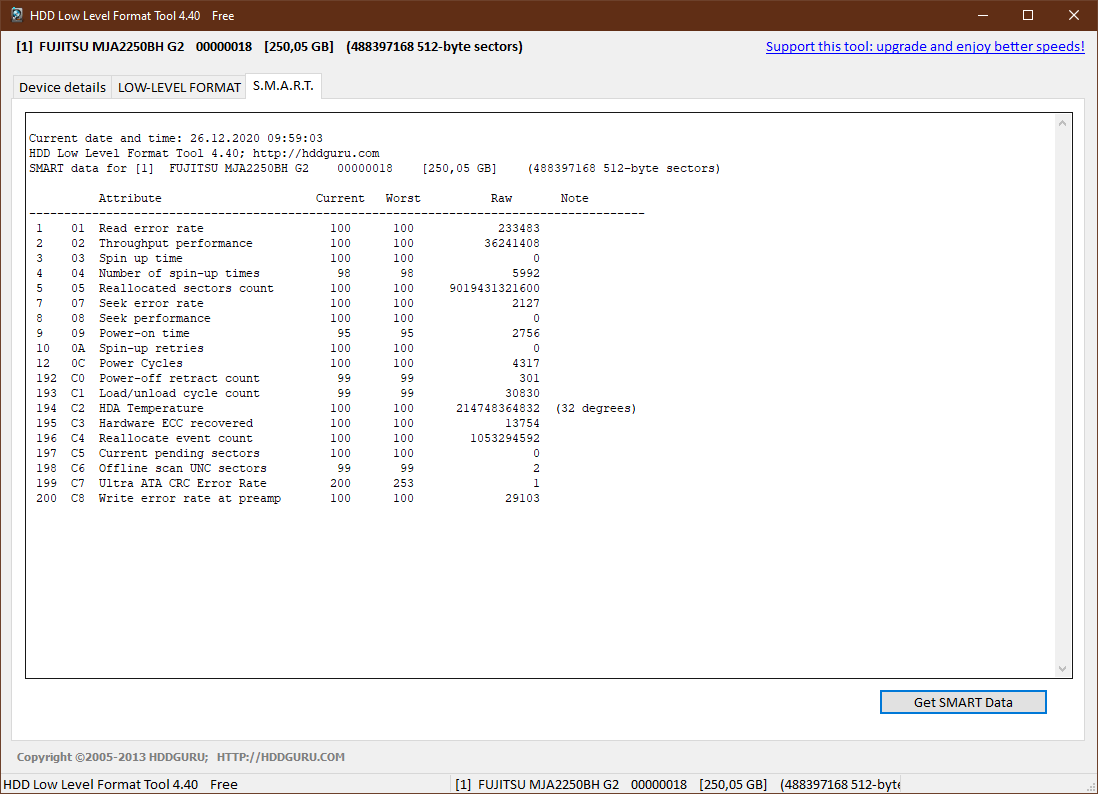Select Current pending sectors row
This screenshot has width=1098, height=794.
click(288, 453)
